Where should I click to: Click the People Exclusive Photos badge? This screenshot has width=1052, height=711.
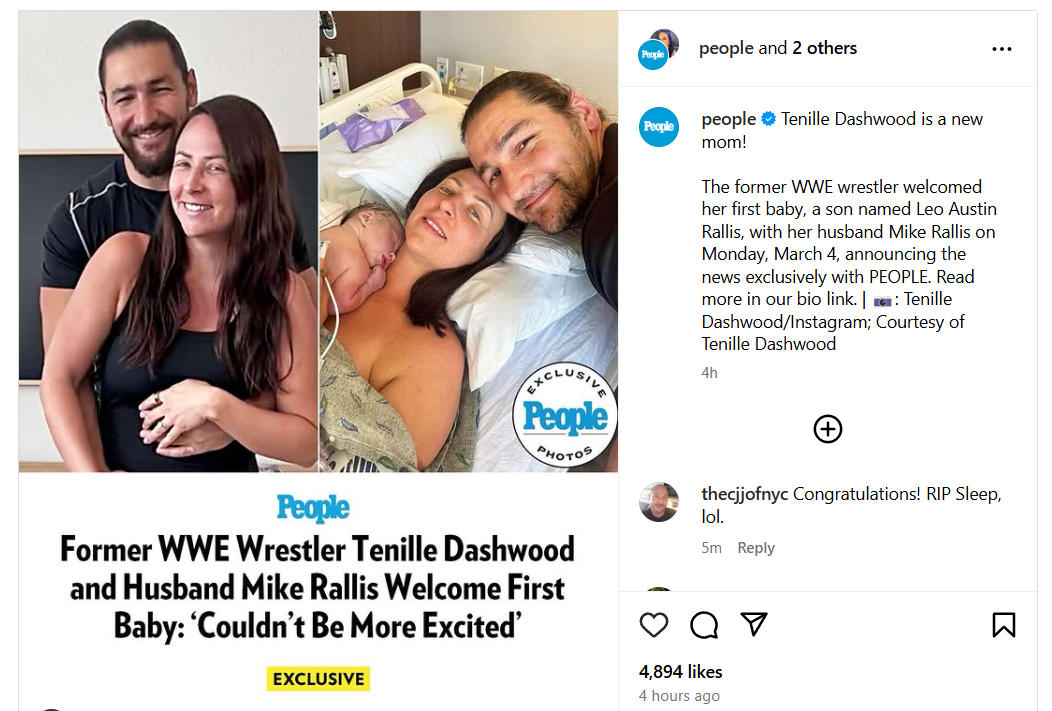coord(565,415)
